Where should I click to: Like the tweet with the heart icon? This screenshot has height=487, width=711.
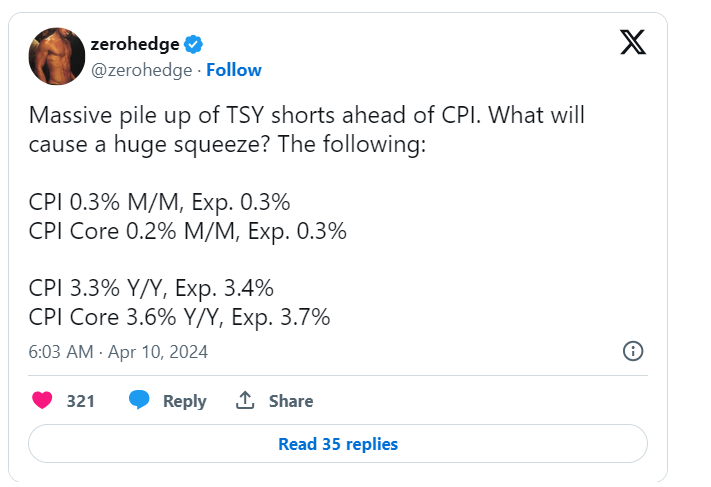coord(43,401)
